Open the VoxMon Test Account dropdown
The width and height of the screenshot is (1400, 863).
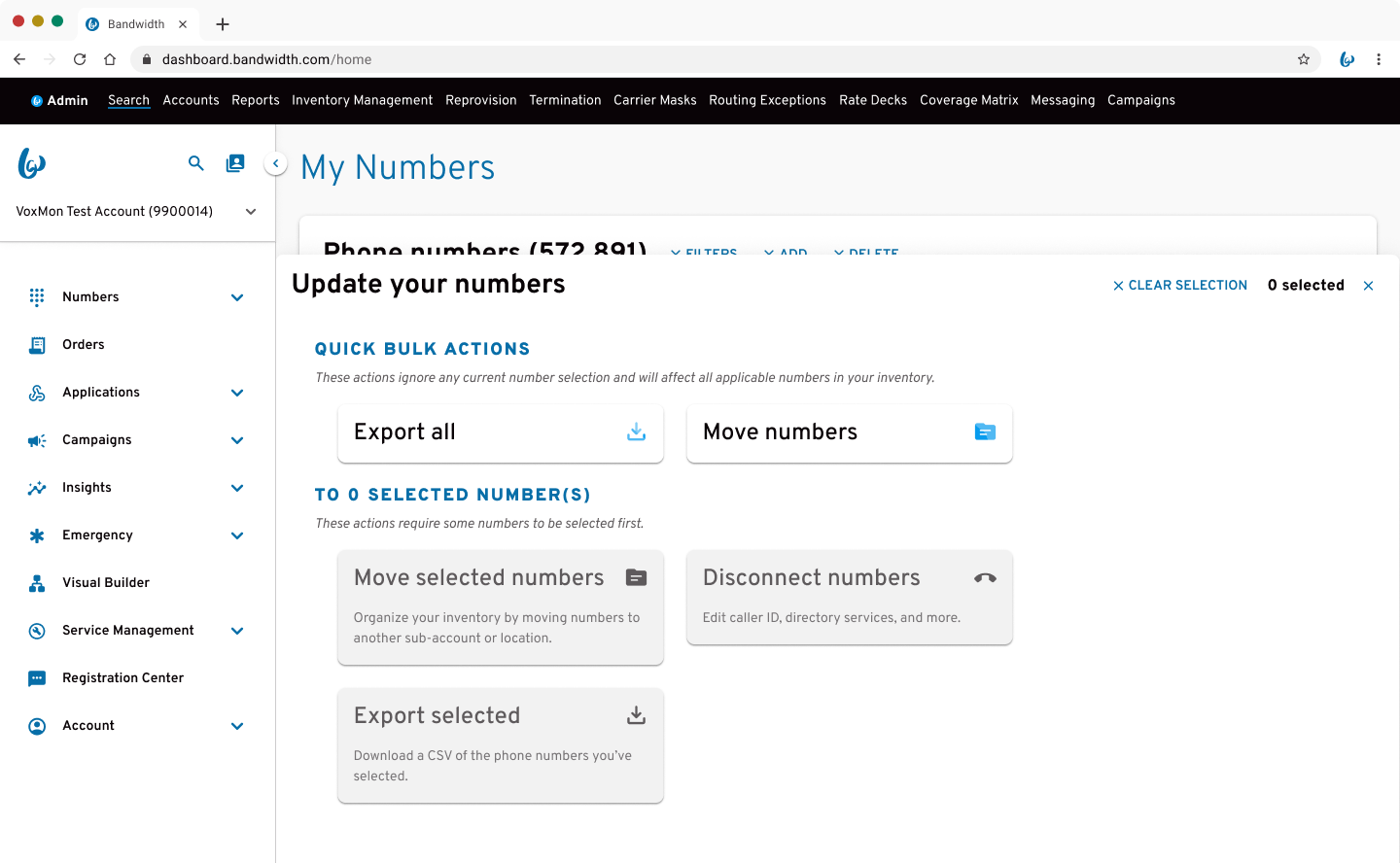click(250, 212)
